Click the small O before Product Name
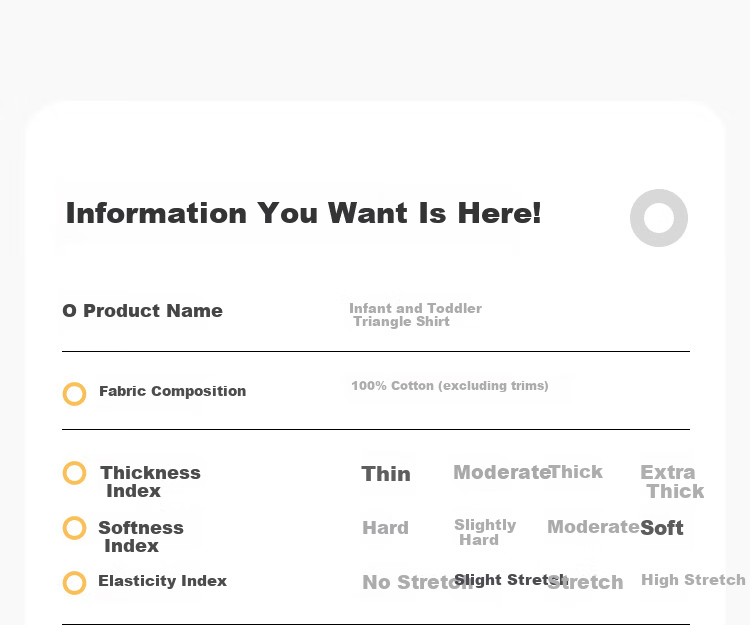The height and width of the screenshot is (625, 750). point(69,311)
